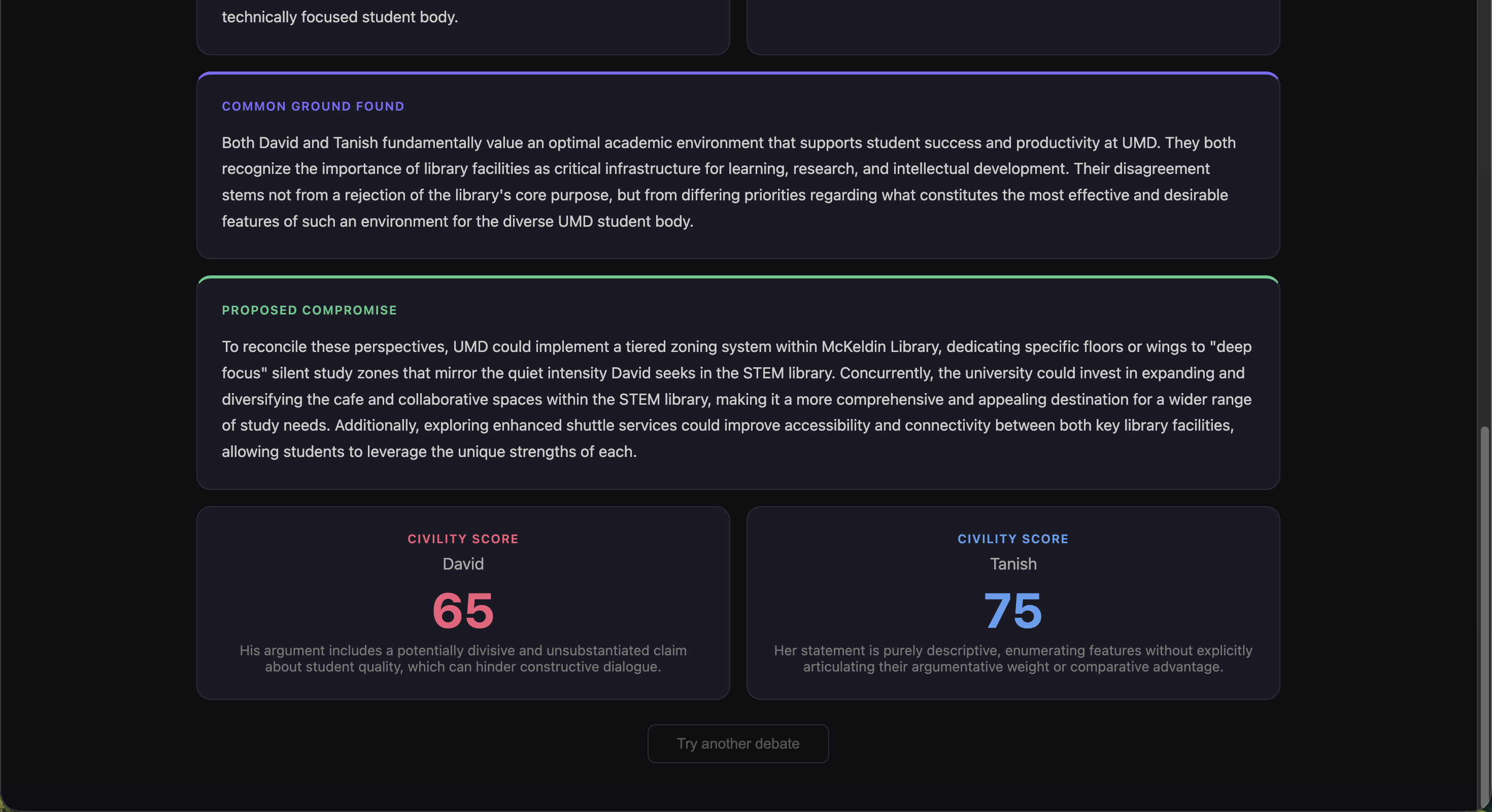Click the 'deep focus' phrase in compromise text
Image resolution: width=1492 pixels, height=812 pixels.
[x=1234, y=347]
